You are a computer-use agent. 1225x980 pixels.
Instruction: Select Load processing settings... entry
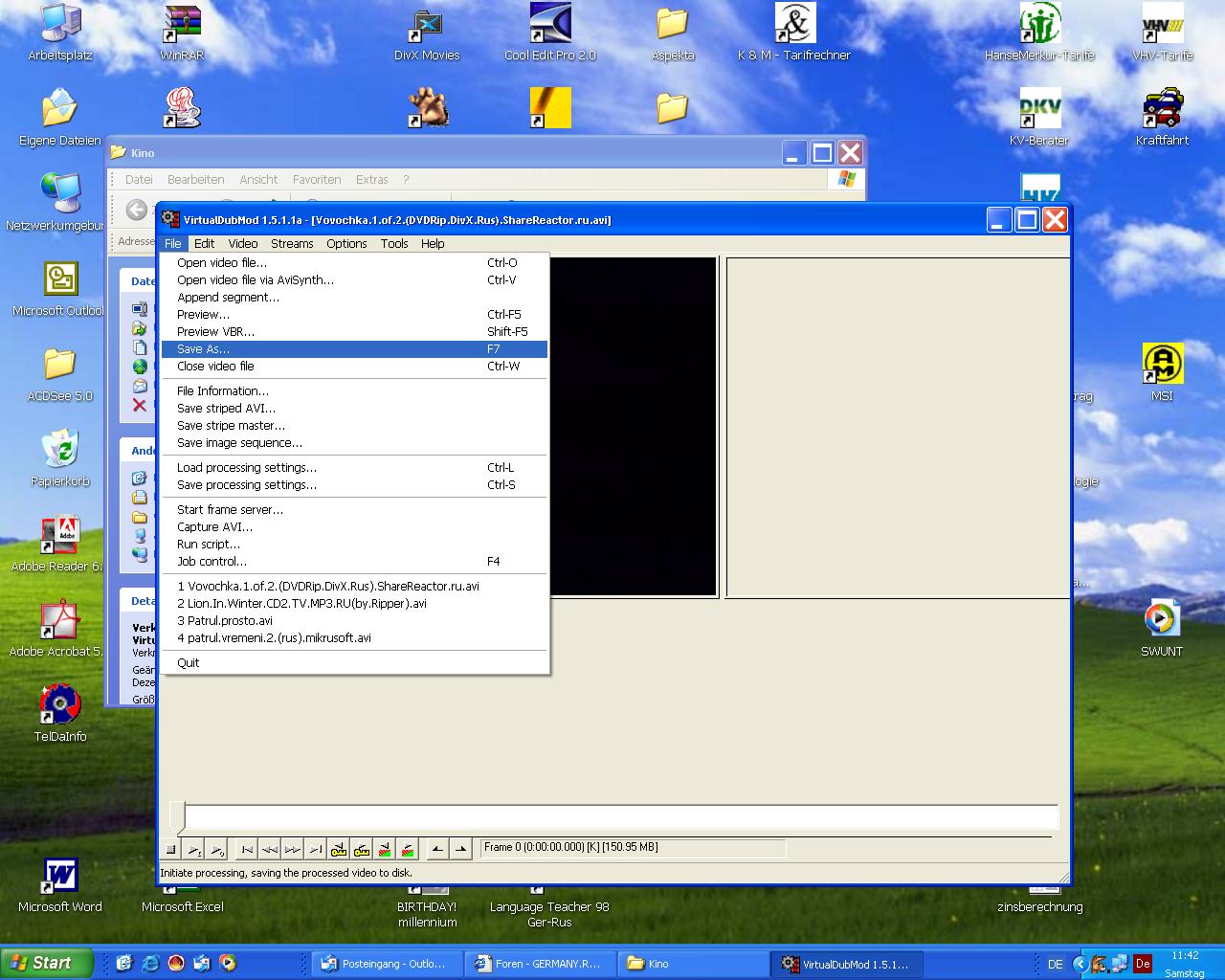[x=354, y=468]
